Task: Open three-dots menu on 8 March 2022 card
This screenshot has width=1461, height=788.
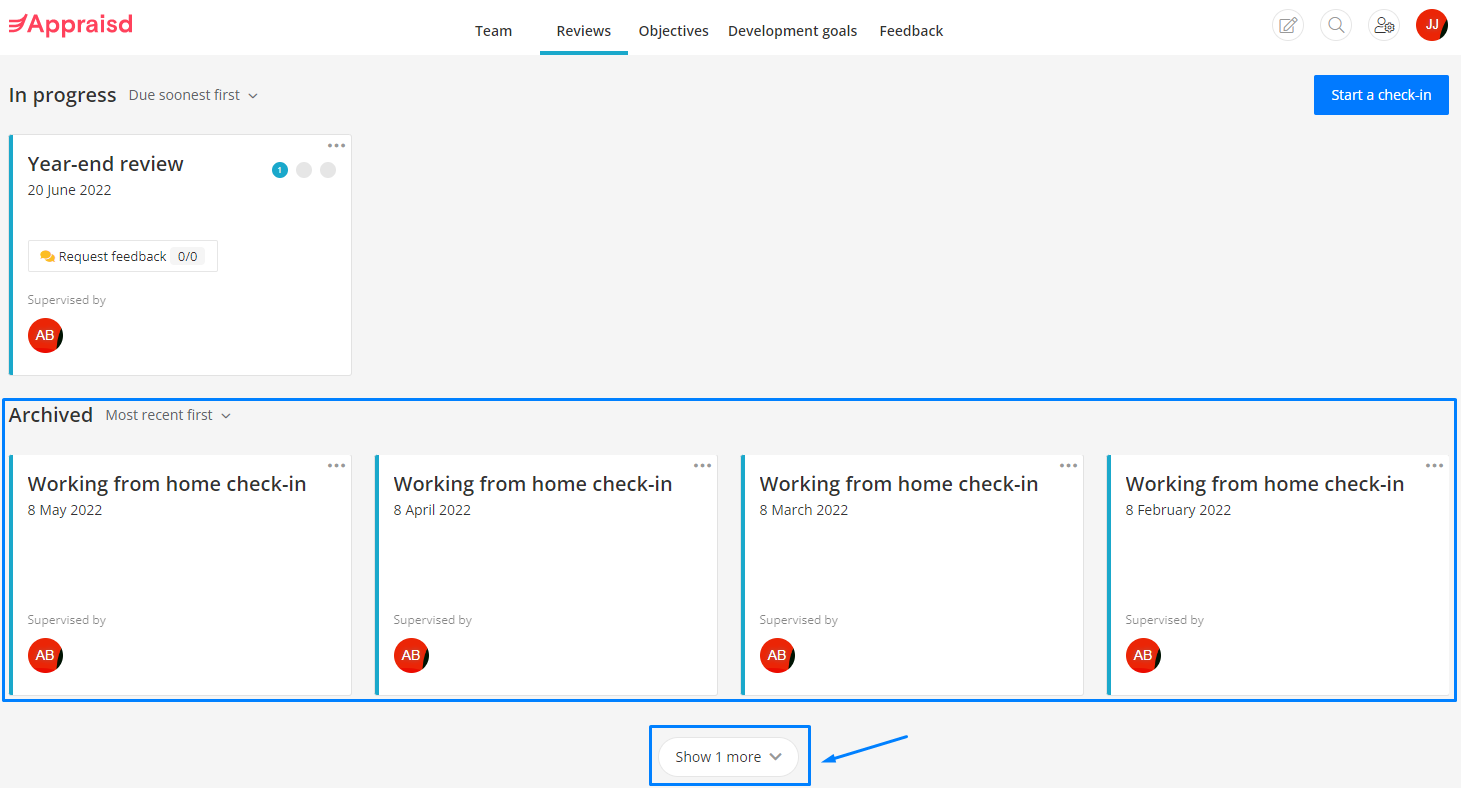Action: coord(1068,466)
